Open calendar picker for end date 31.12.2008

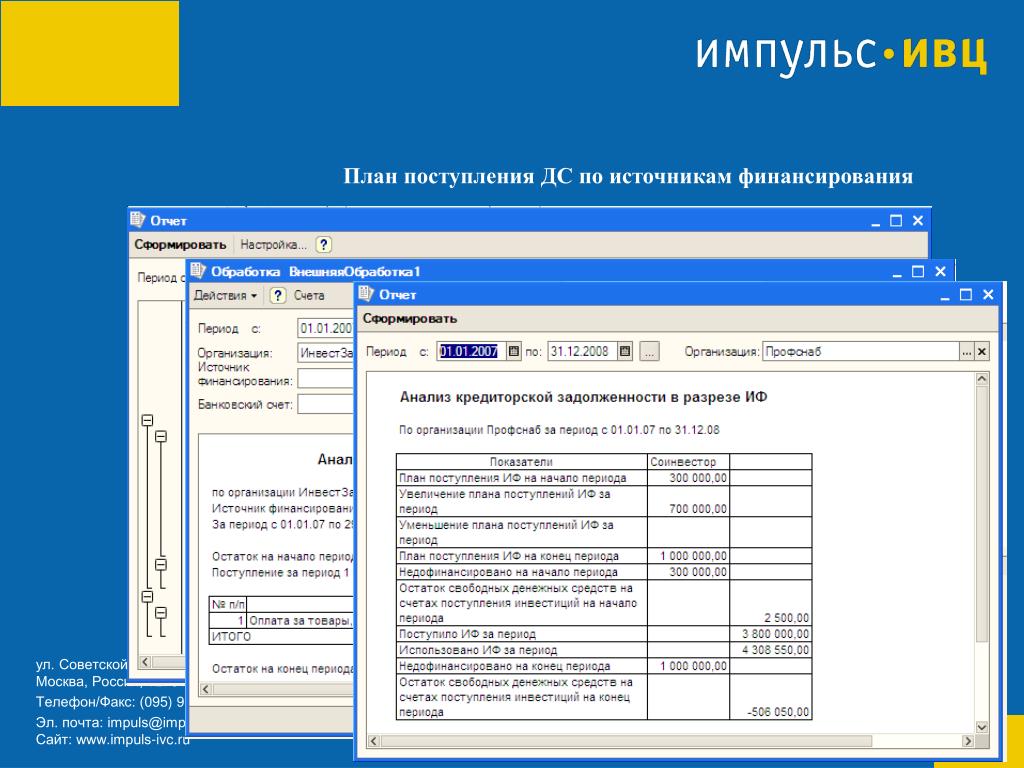625,351
